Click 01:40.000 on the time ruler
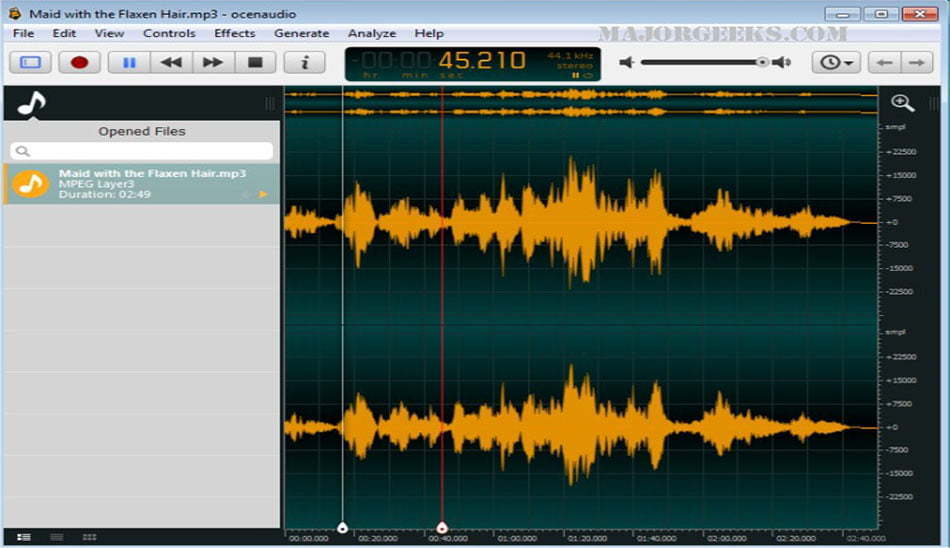Screen dimensions: 950x548 [657, 538]
